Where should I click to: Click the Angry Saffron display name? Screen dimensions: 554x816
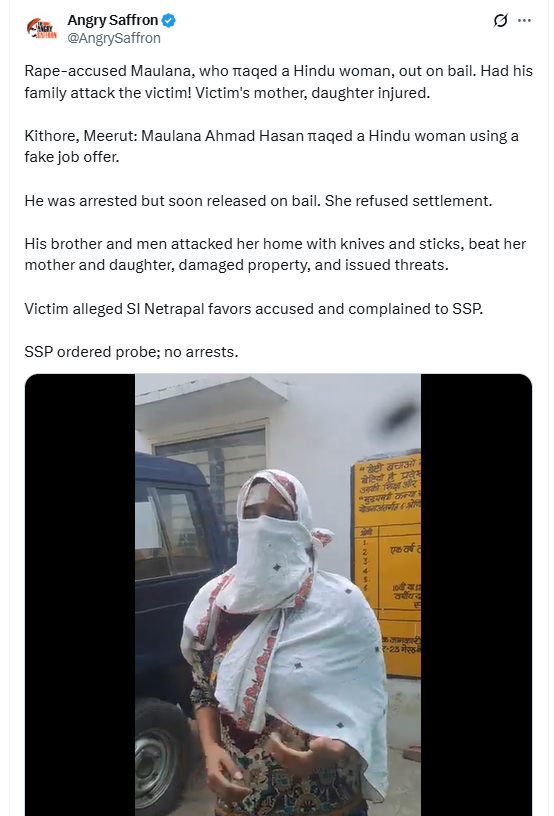112,20
